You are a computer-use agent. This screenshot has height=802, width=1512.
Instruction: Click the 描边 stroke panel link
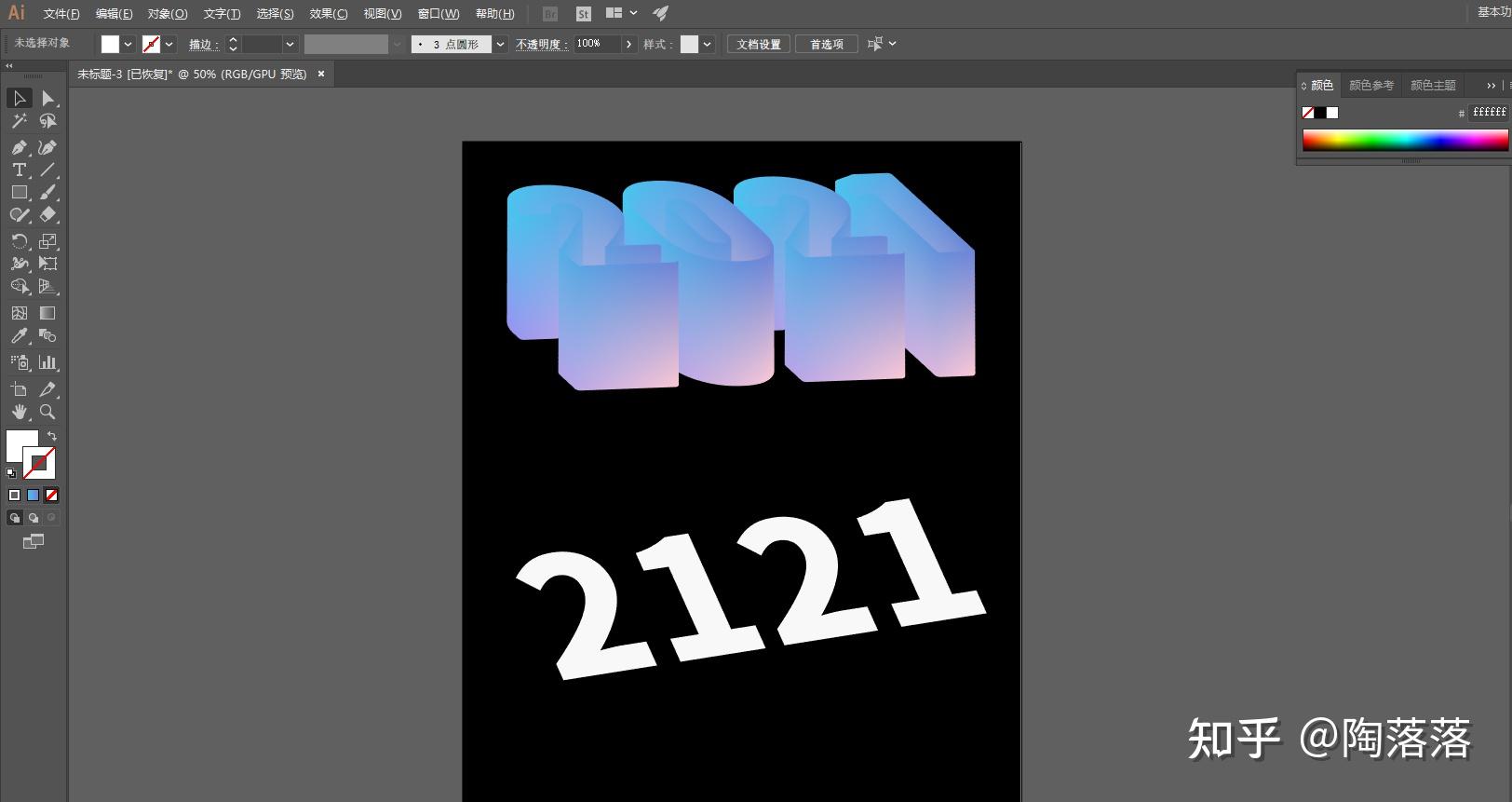(x=203, y=45)
